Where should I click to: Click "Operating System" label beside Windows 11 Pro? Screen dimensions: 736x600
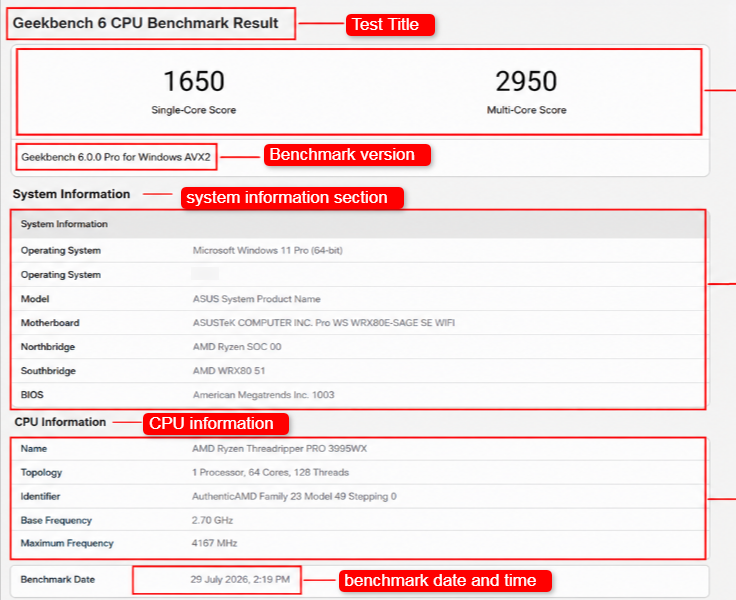click(61, 250)
